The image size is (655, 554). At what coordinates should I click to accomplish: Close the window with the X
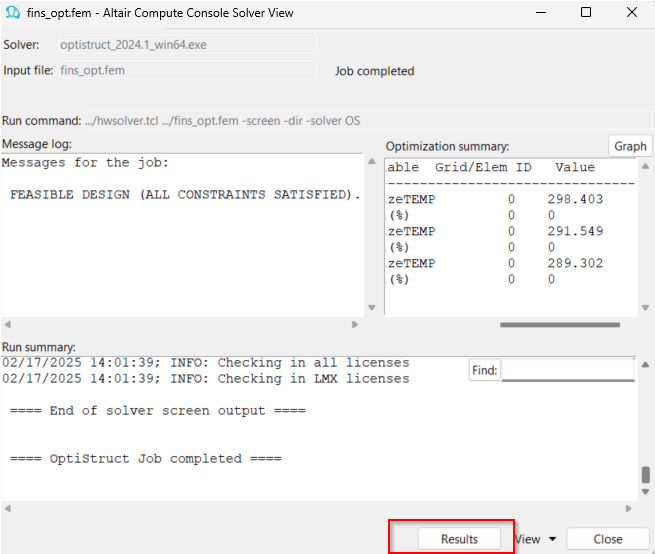(x=632, y=12)
